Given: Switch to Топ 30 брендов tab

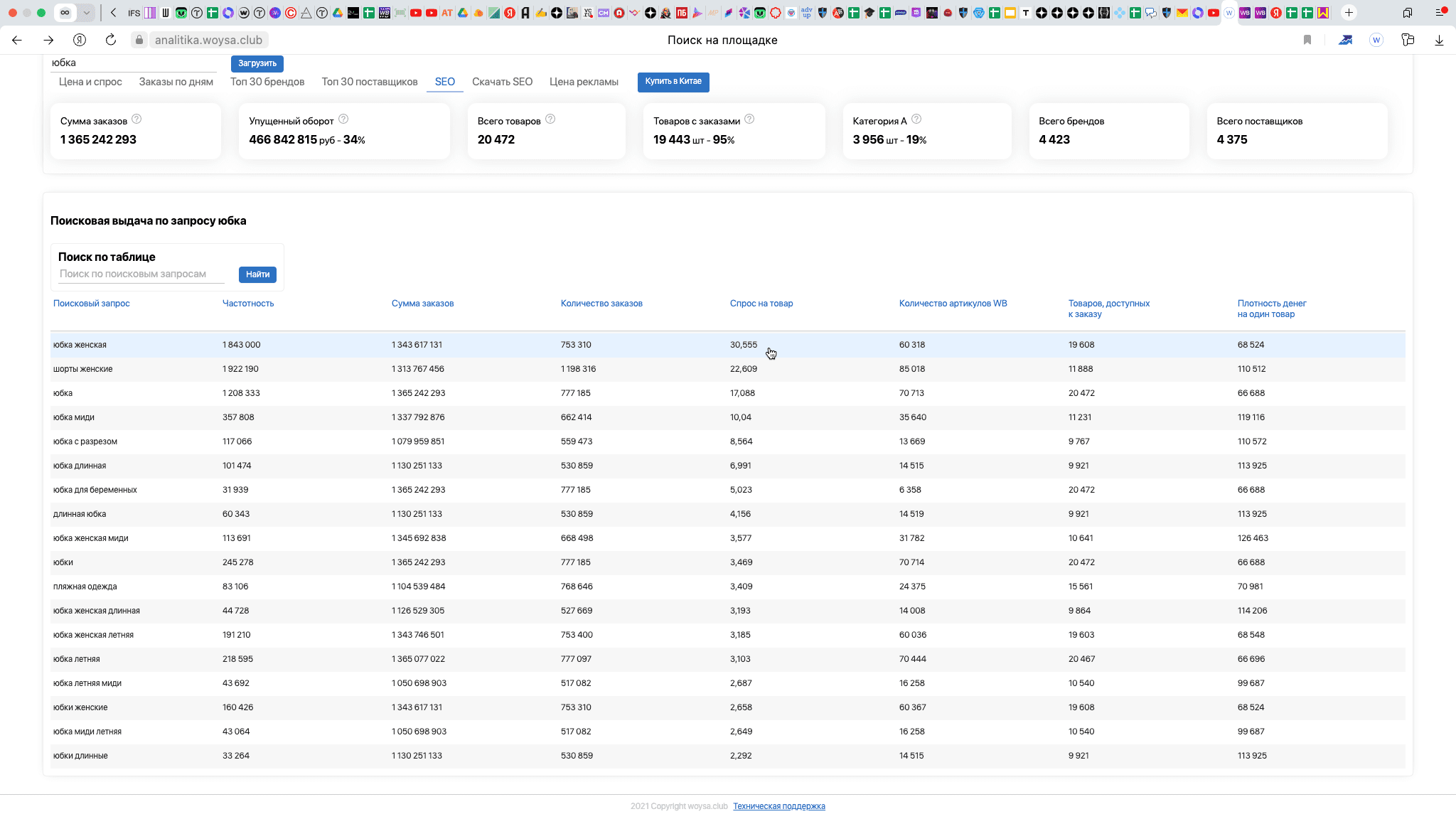Looking at the screenshot, I should (267, 82).
